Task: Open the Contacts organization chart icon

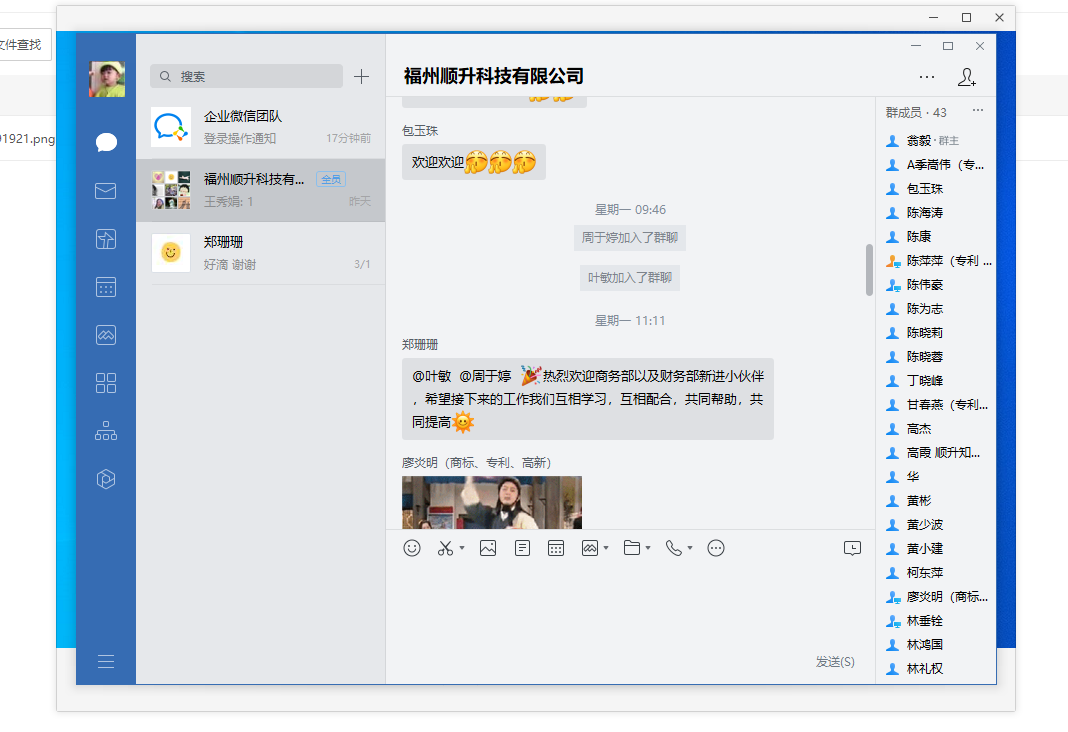Action: pos(106,431)
